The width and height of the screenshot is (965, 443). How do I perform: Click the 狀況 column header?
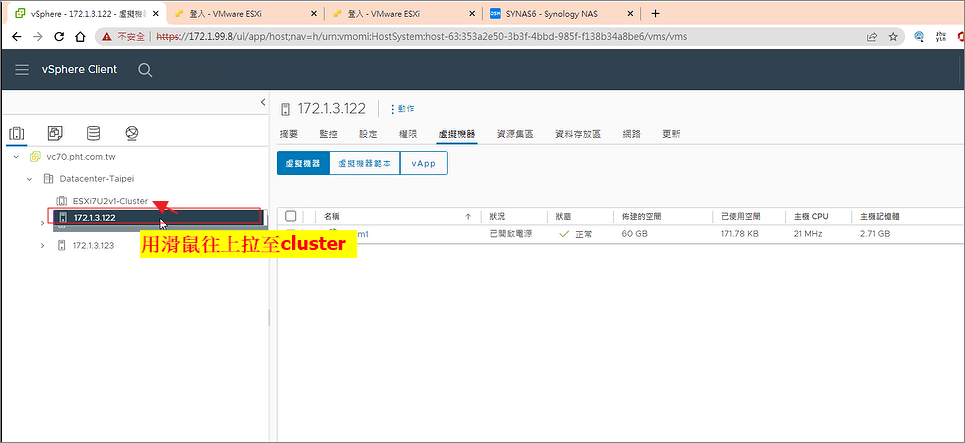(x=498, y=217)
